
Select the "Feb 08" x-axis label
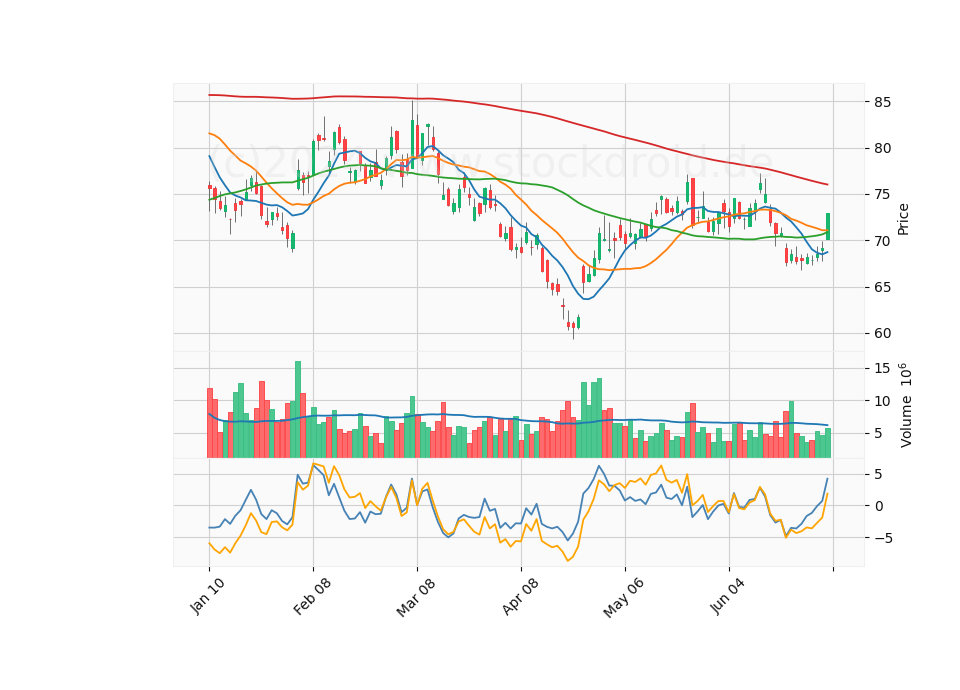coord(312,596)
